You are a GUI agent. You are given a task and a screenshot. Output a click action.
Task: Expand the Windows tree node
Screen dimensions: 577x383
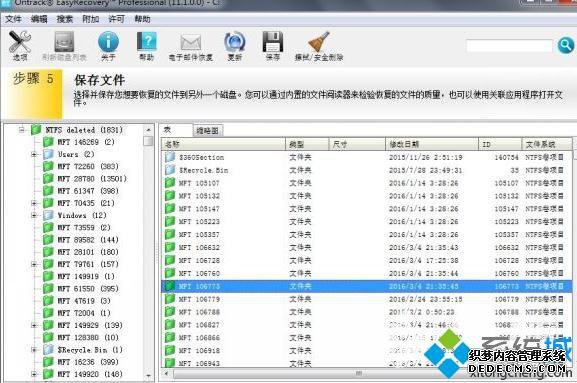pos(34,215)
